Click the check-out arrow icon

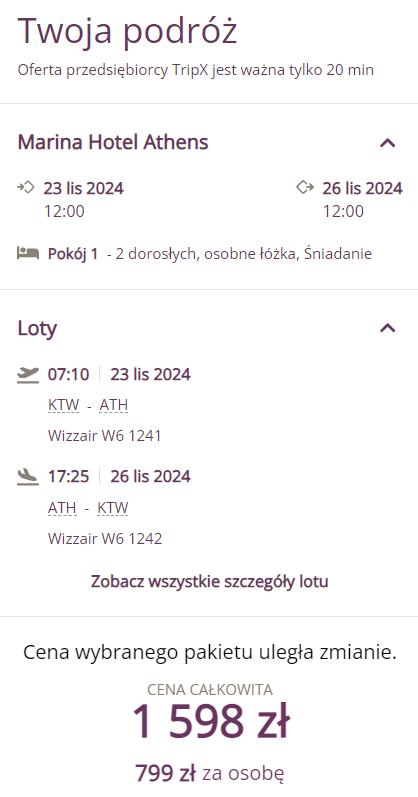305,187
